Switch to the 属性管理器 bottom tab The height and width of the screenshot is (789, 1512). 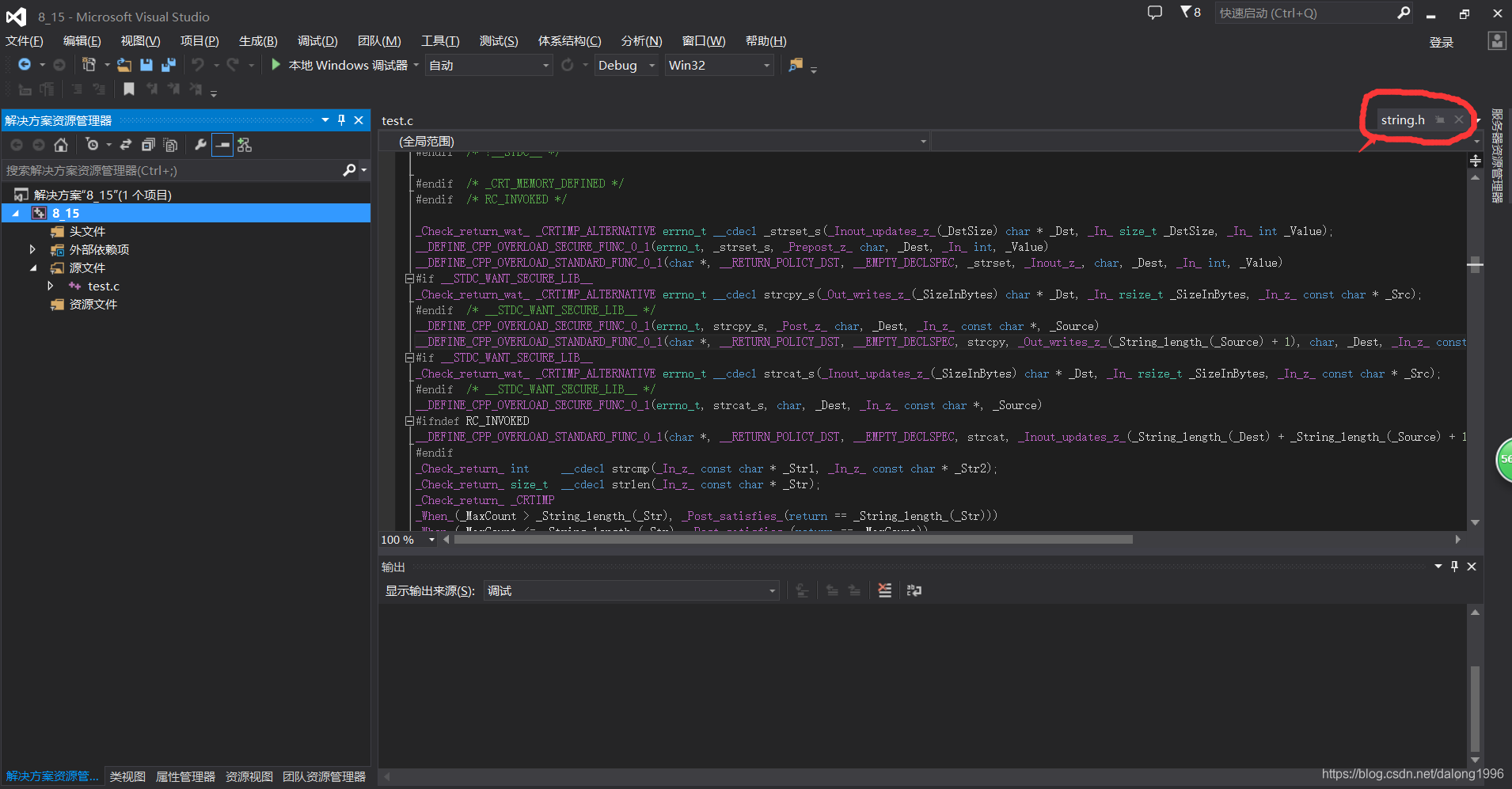pos(185,776)
